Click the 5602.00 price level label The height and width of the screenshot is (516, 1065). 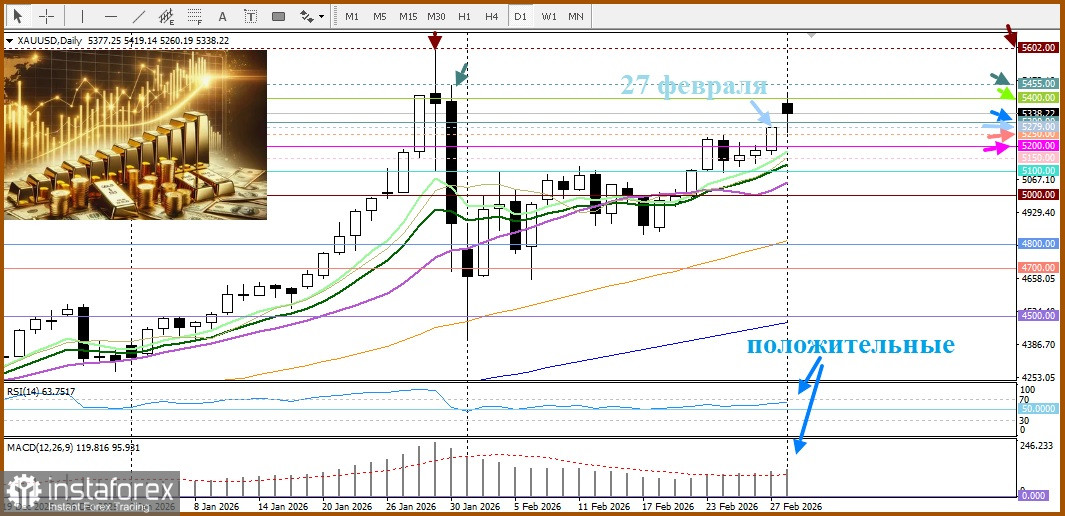(1038, 48)
